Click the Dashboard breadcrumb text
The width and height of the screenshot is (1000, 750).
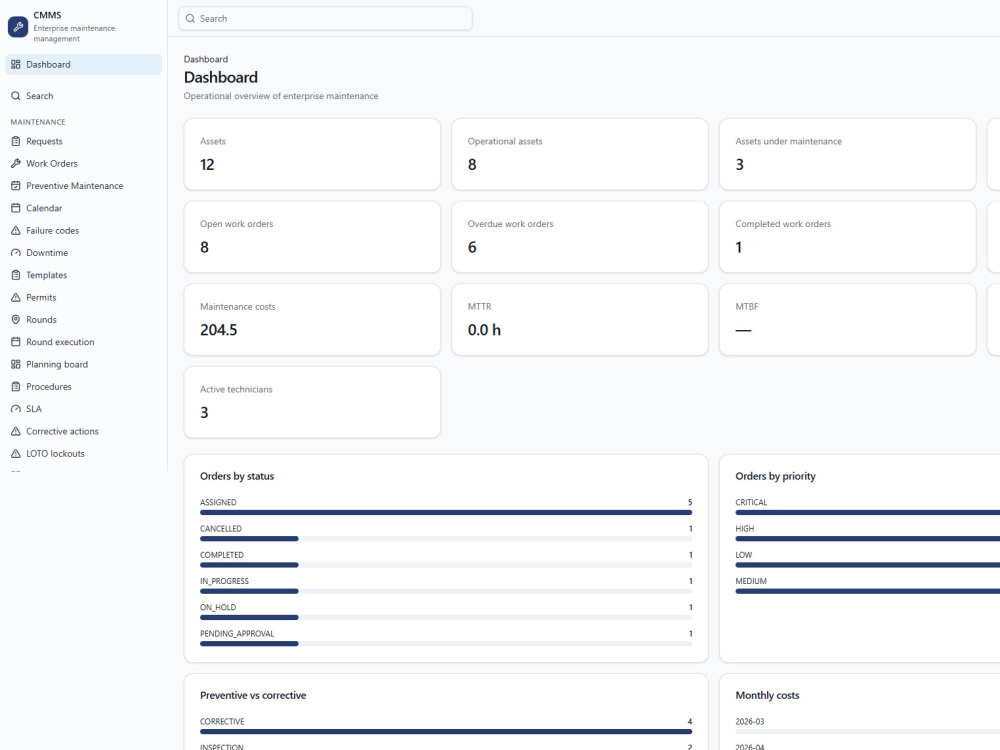pos(205,59)
